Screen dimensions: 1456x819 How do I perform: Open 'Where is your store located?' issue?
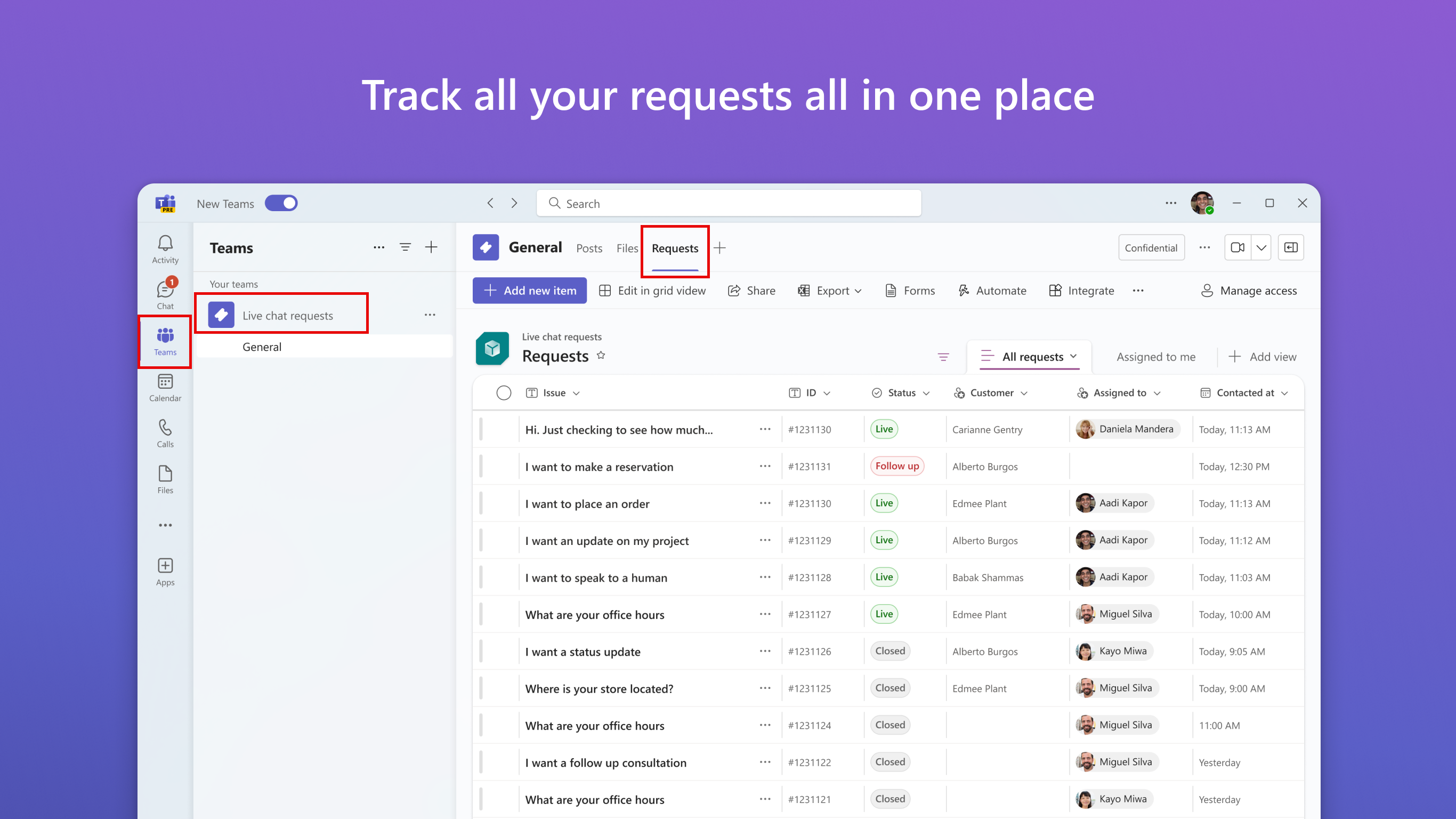[598, 689]
